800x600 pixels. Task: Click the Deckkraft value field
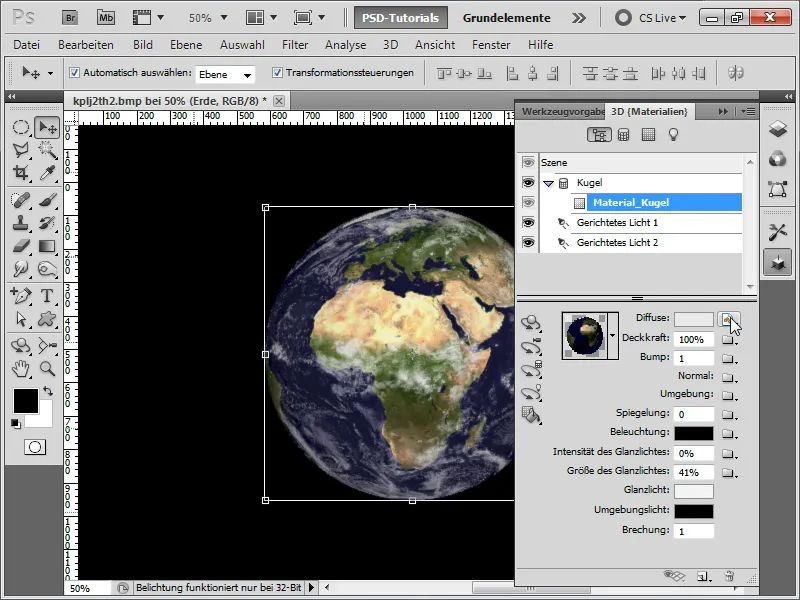pyautogui.click(x=693, y=339)
